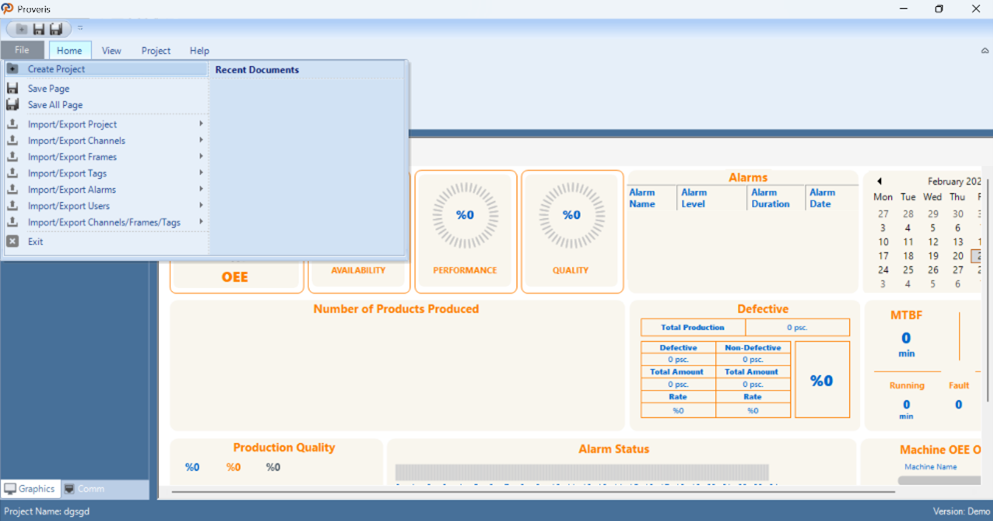The width and height of the screenshot is (993, 521).
Task: Select Save All Page menu entry
Action: pos(106,105)
